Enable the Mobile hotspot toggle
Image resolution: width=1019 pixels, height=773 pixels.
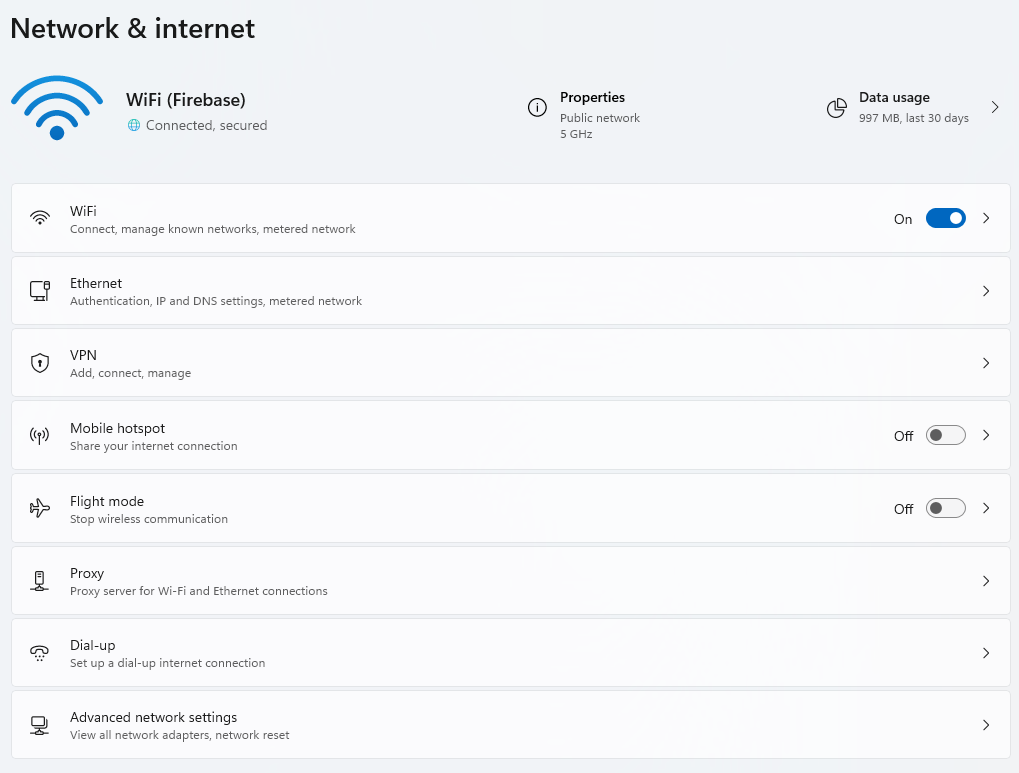944,435
